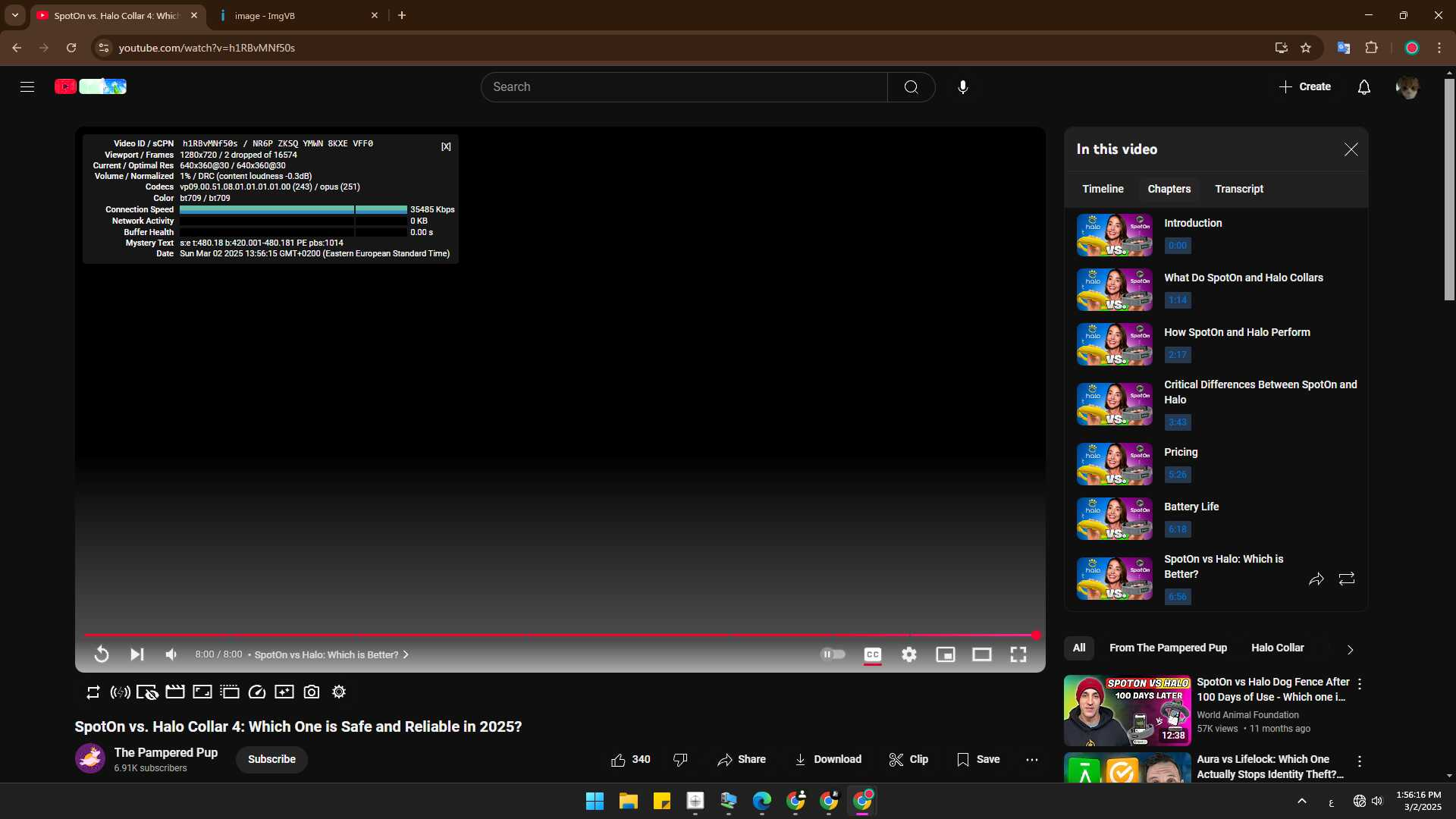Open the account avatar menu

point(1407,87)
